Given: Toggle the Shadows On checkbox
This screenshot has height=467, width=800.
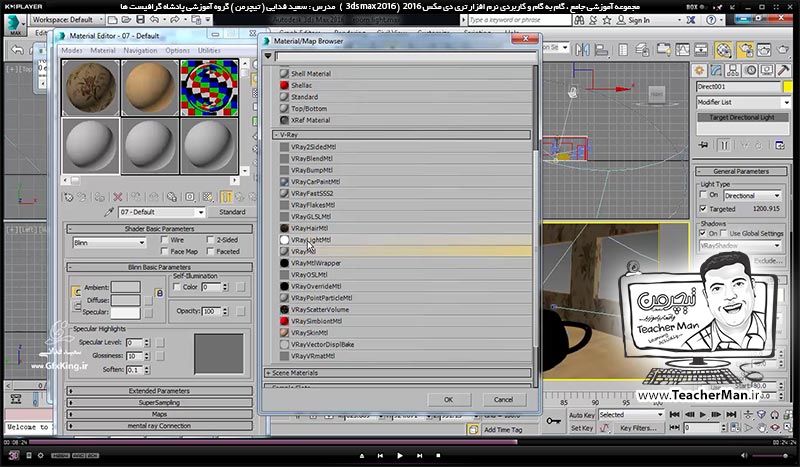Looking at the screenshot, I should point(703,233).
